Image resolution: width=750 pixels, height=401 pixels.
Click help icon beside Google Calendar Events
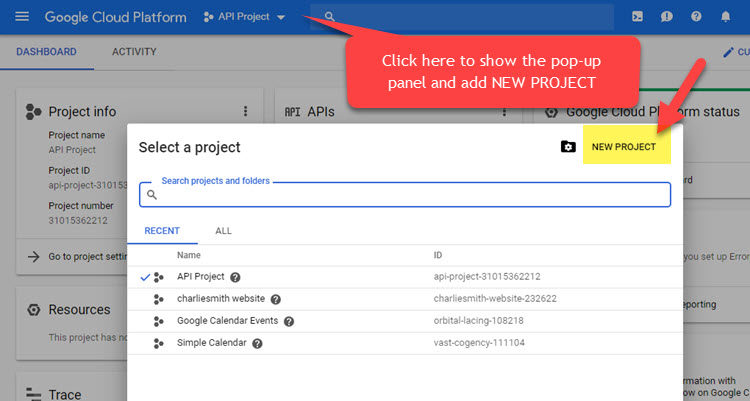[x=289, y=321]
